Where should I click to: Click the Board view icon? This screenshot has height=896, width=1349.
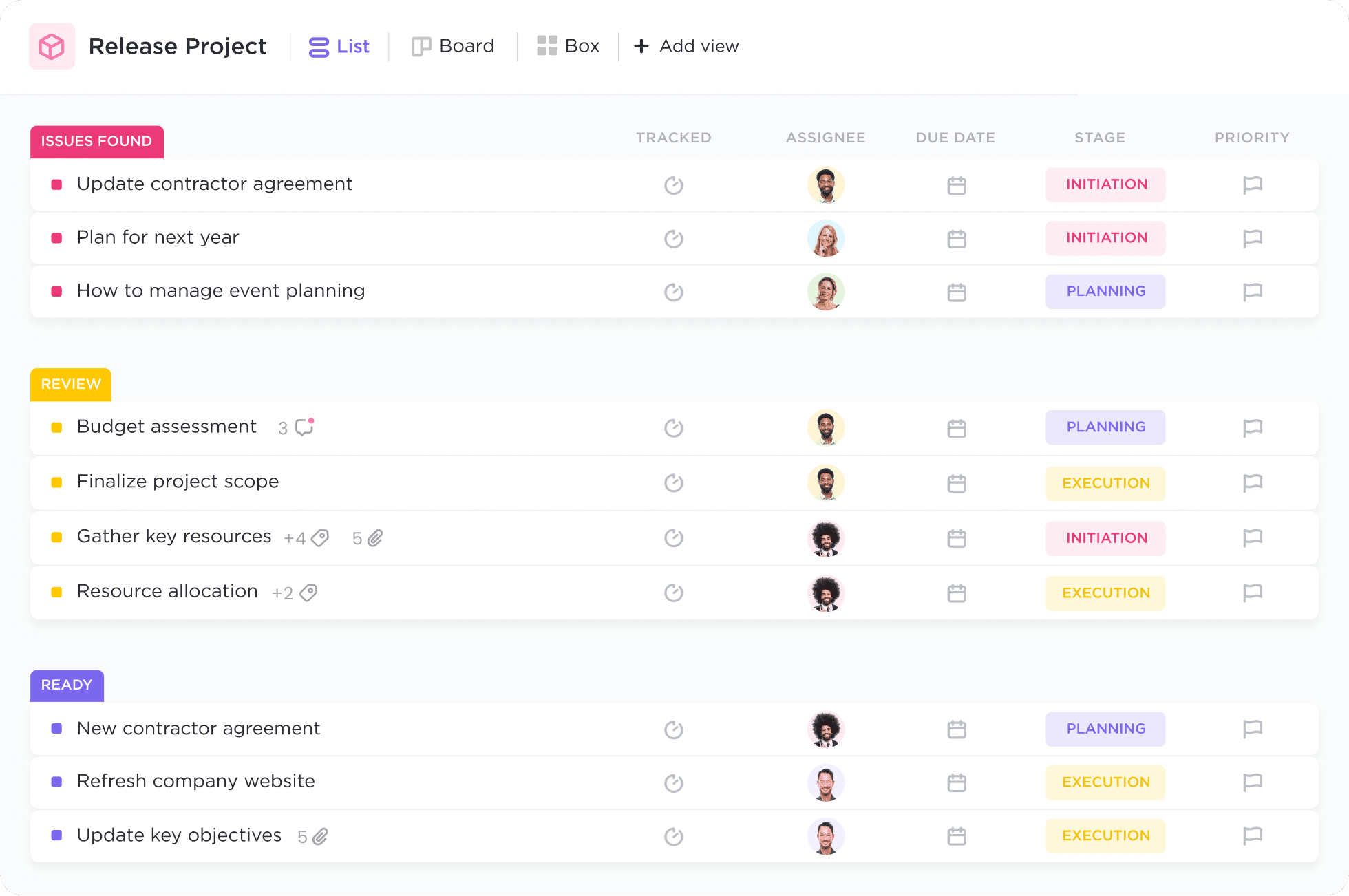[x=421, y=45]
